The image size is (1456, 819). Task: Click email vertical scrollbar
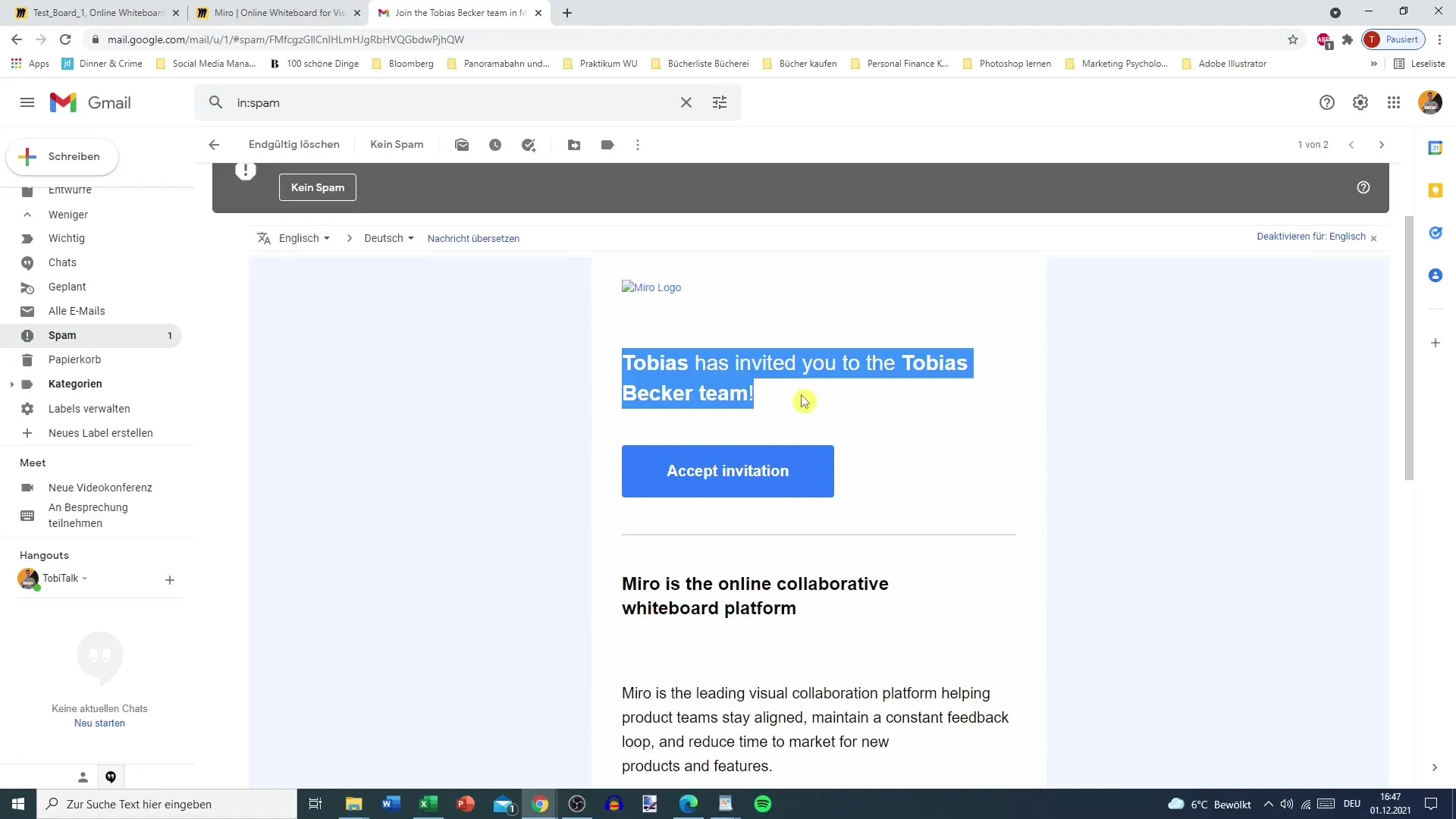[x=1408, y=348]
